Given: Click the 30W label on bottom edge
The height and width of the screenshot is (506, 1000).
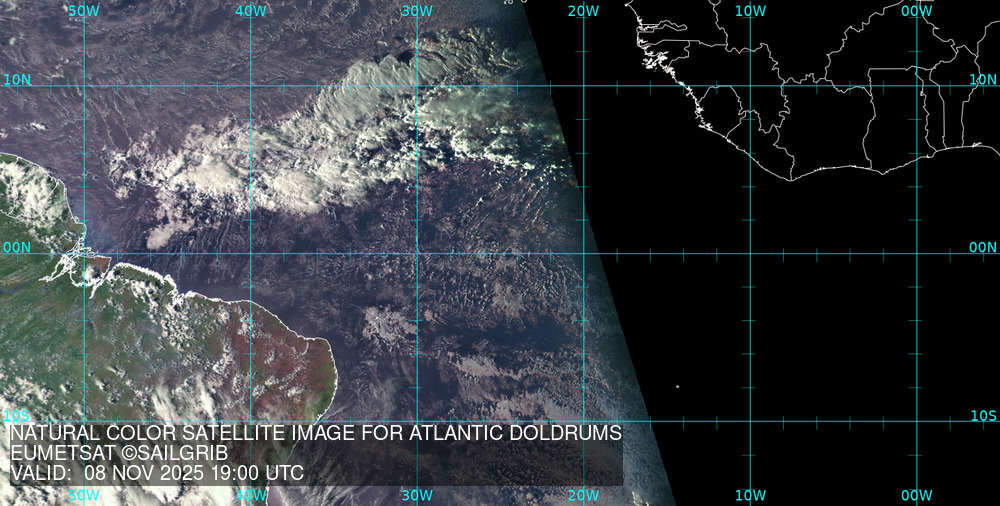Looking at the screenshot, I should [417, 495].
